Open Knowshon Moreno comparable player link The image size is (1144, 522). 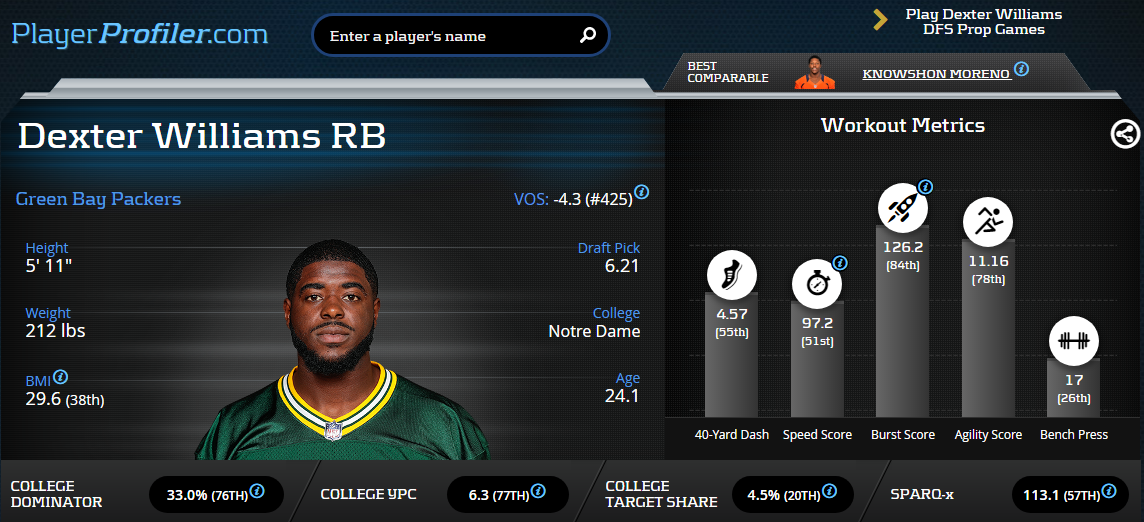(x=936, y=74)
